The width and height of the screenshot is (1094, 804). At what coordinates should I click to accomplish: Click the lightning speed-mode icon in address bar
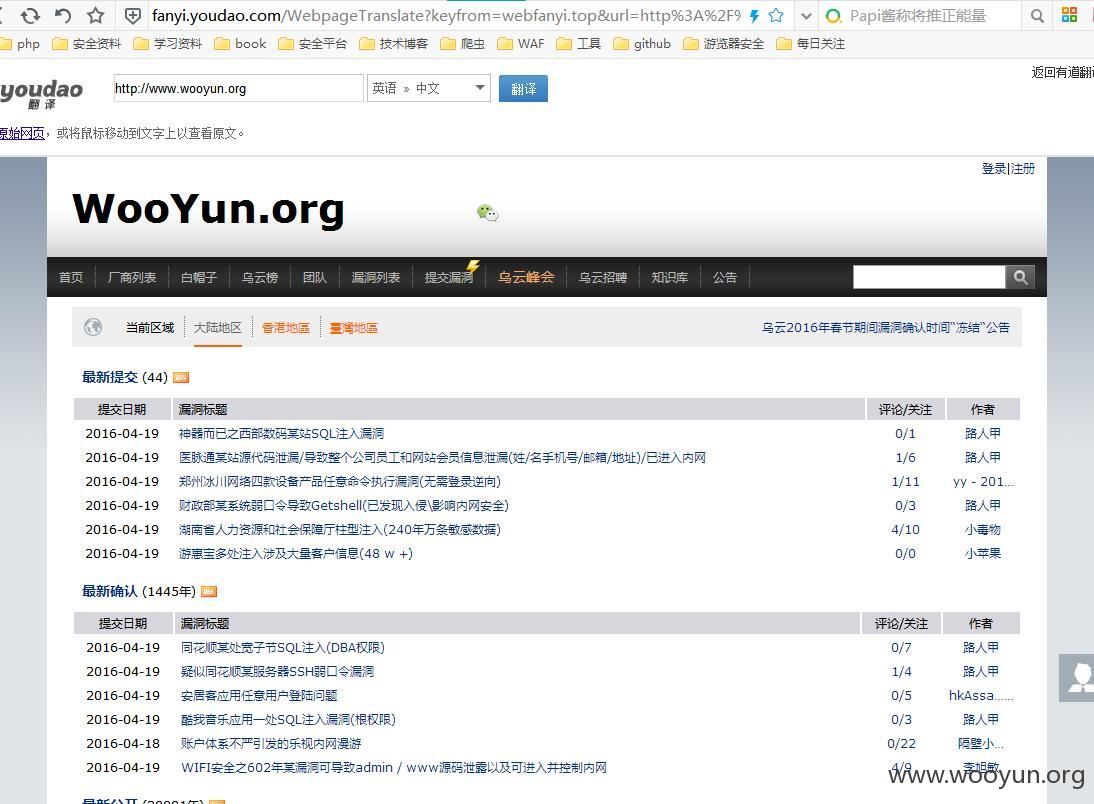tap(754, 15)
